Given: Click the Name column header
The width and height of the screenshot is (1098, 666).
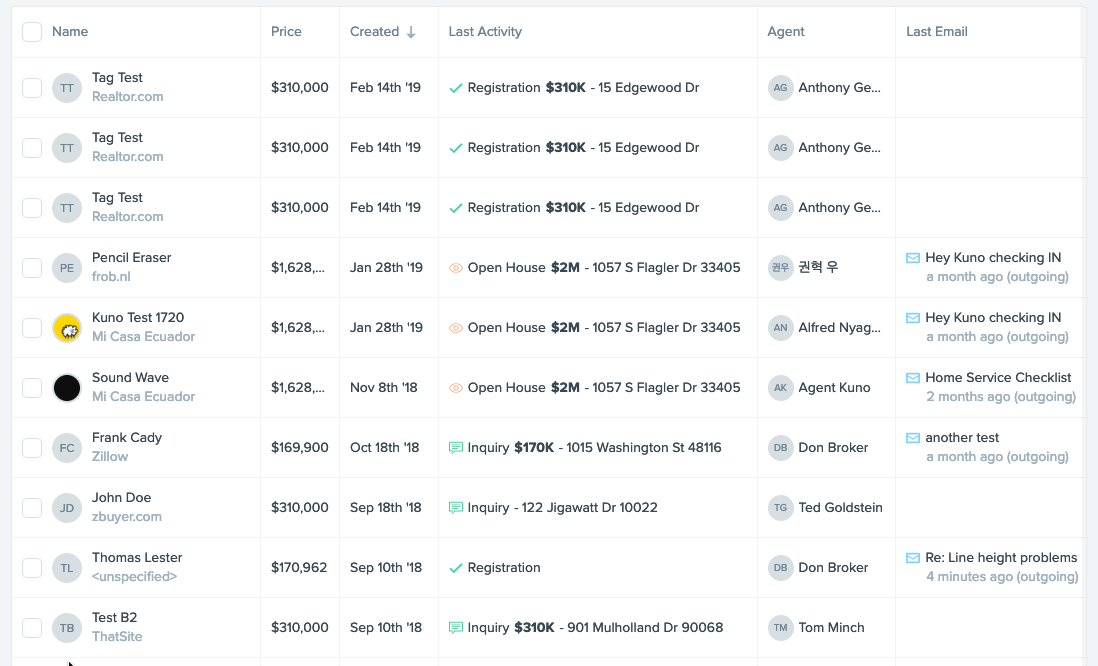Looking at the screenshot, I should point(70,32).
